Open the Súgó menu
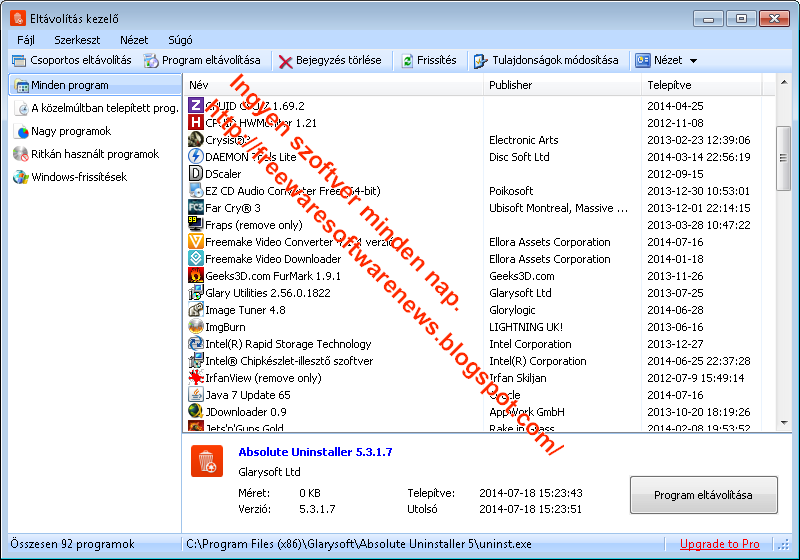800x560 pixels. (180, 40)
